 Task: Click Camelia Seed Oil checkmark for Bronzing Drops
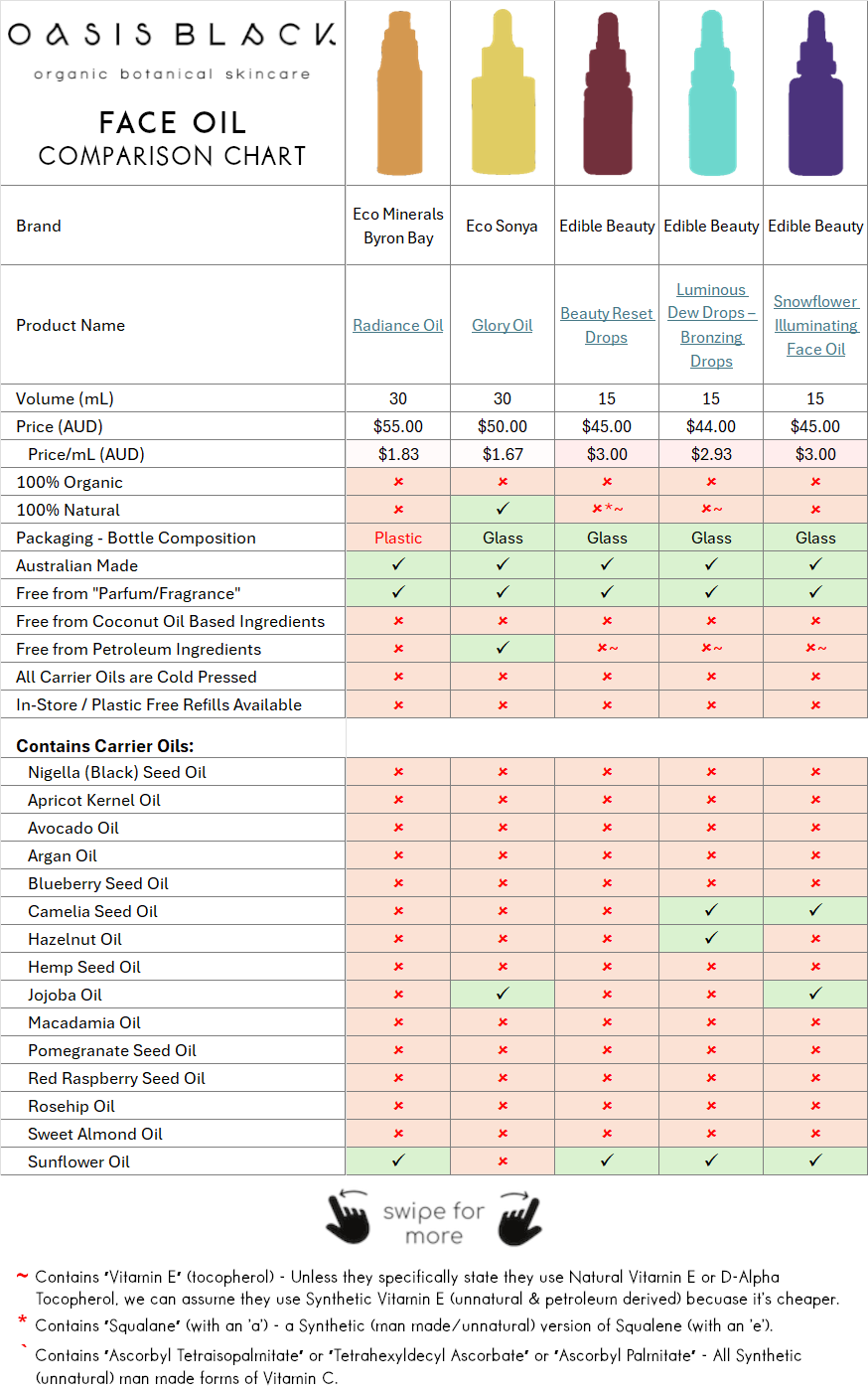[711, 910]
